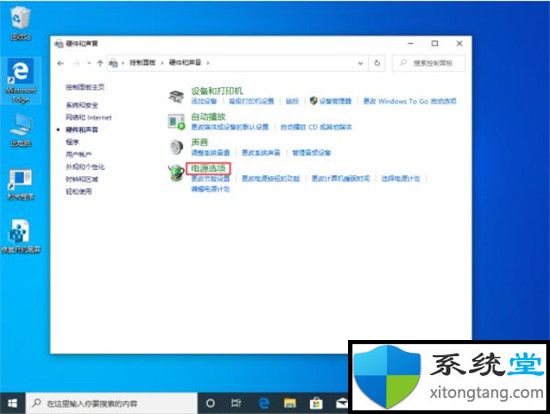Open the Sound speaker icon

176,147
